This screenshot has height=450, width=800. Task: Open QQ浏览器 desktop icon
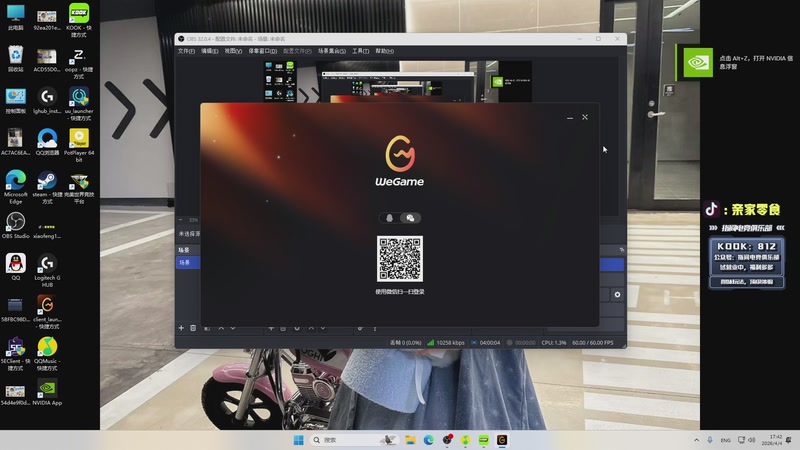click(47, 142)
